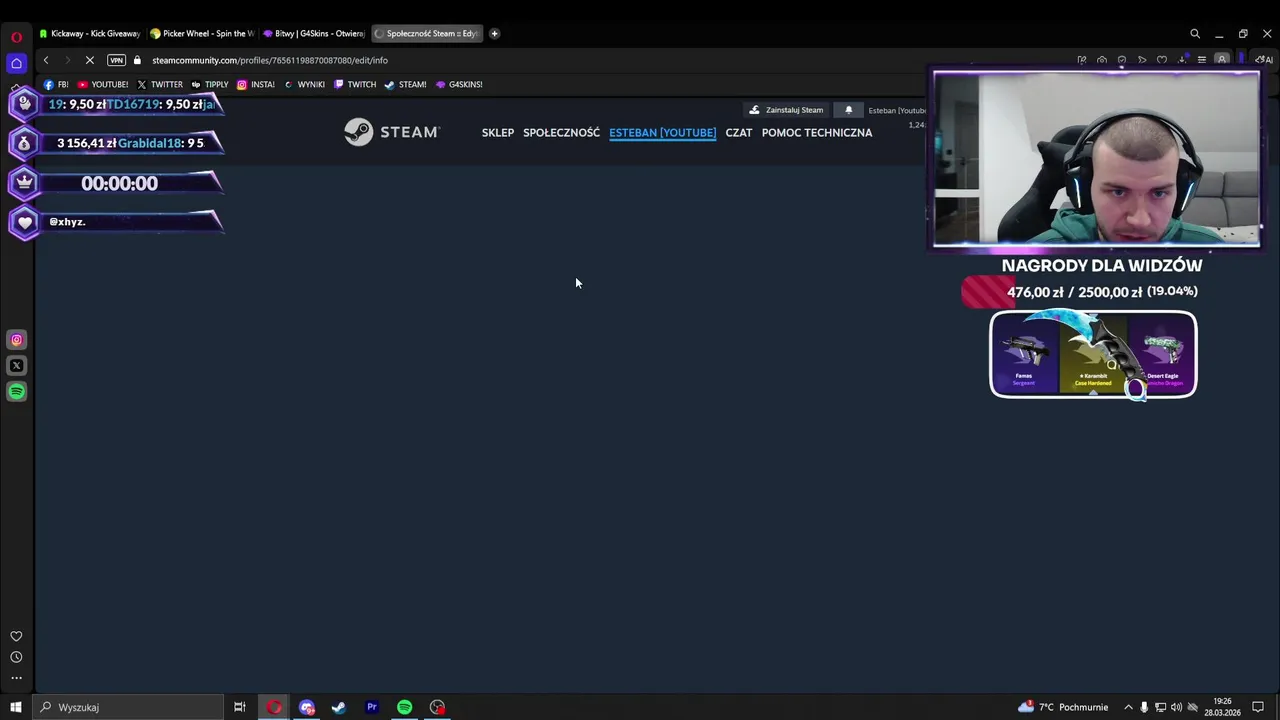
Task: Open TWITCH bookmark
Action: click(x=355, y=84)
